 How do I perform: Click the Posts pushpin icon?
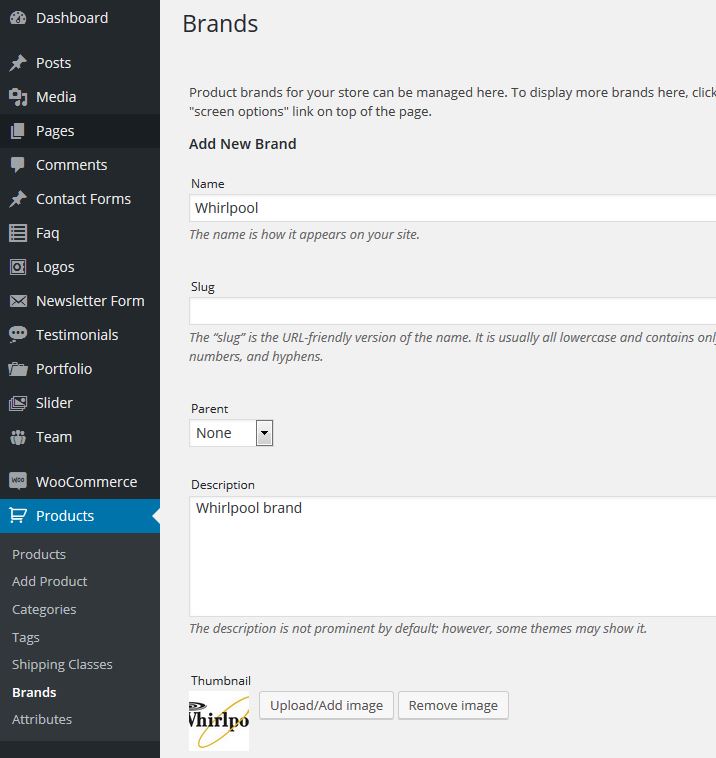18,63
